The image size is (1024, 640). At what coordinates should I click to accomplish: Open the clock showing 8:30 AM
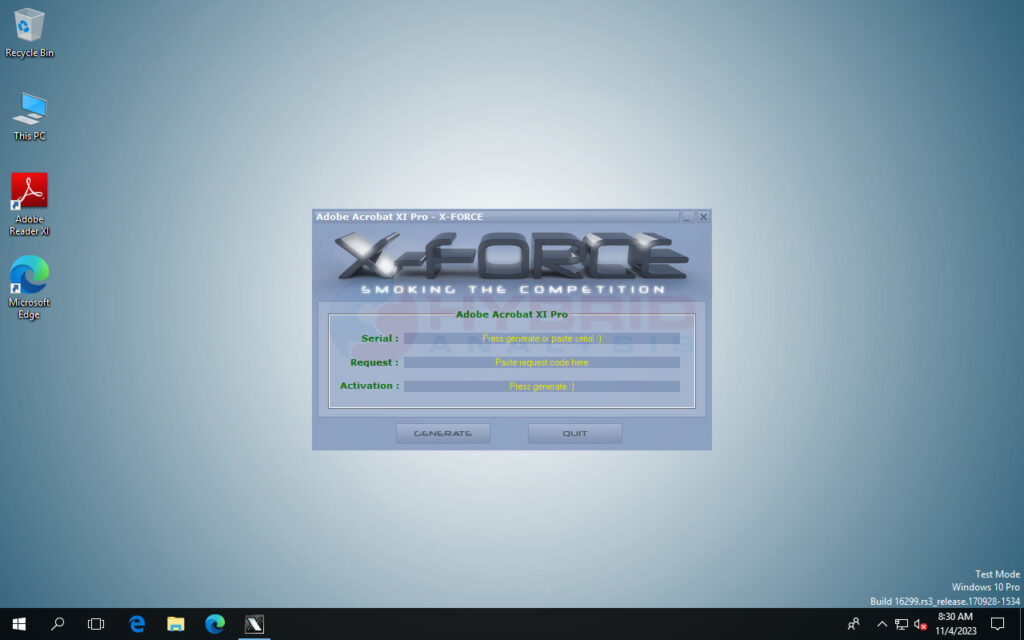955,624
